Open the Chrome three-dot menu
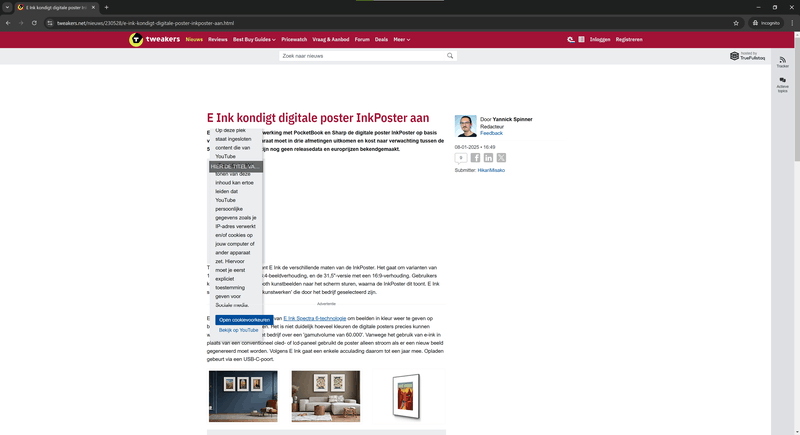The width and height of the screenshot is (800, 435). pyautogui.click(x=792, y=23)
